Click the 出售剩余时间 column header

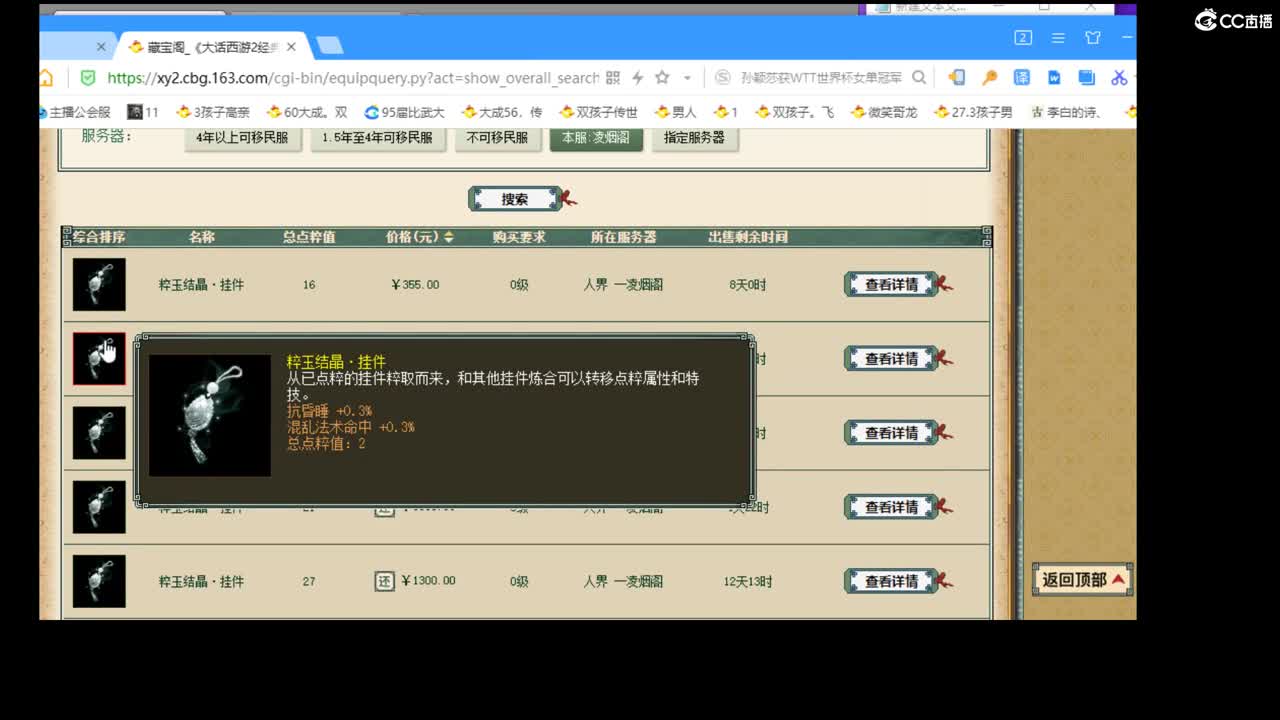748,237
